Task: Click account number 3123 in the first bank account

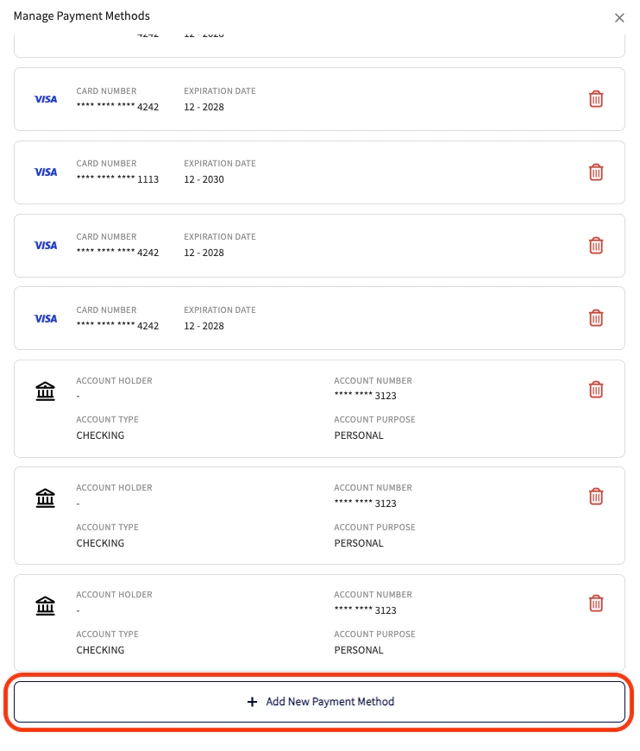Action: click(365, 396)
